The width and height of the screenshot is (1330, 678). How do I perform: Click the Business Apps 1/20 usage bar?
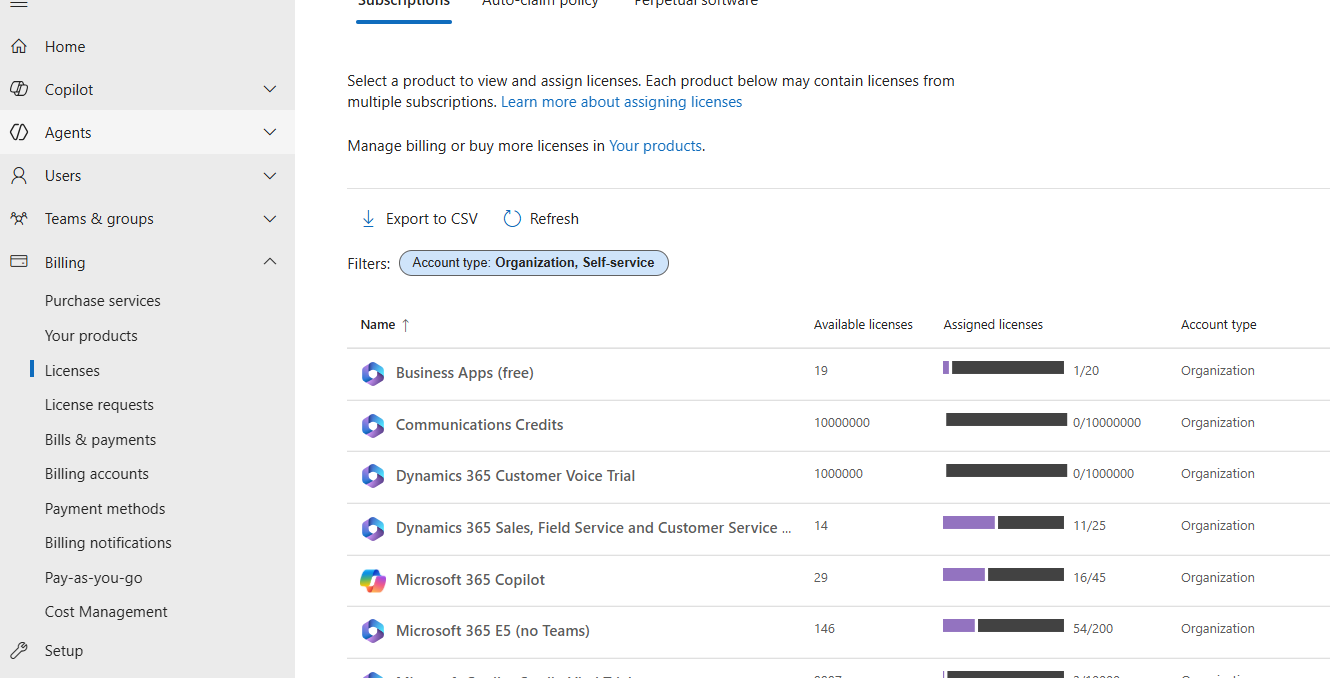click(x=1003, y=368)
